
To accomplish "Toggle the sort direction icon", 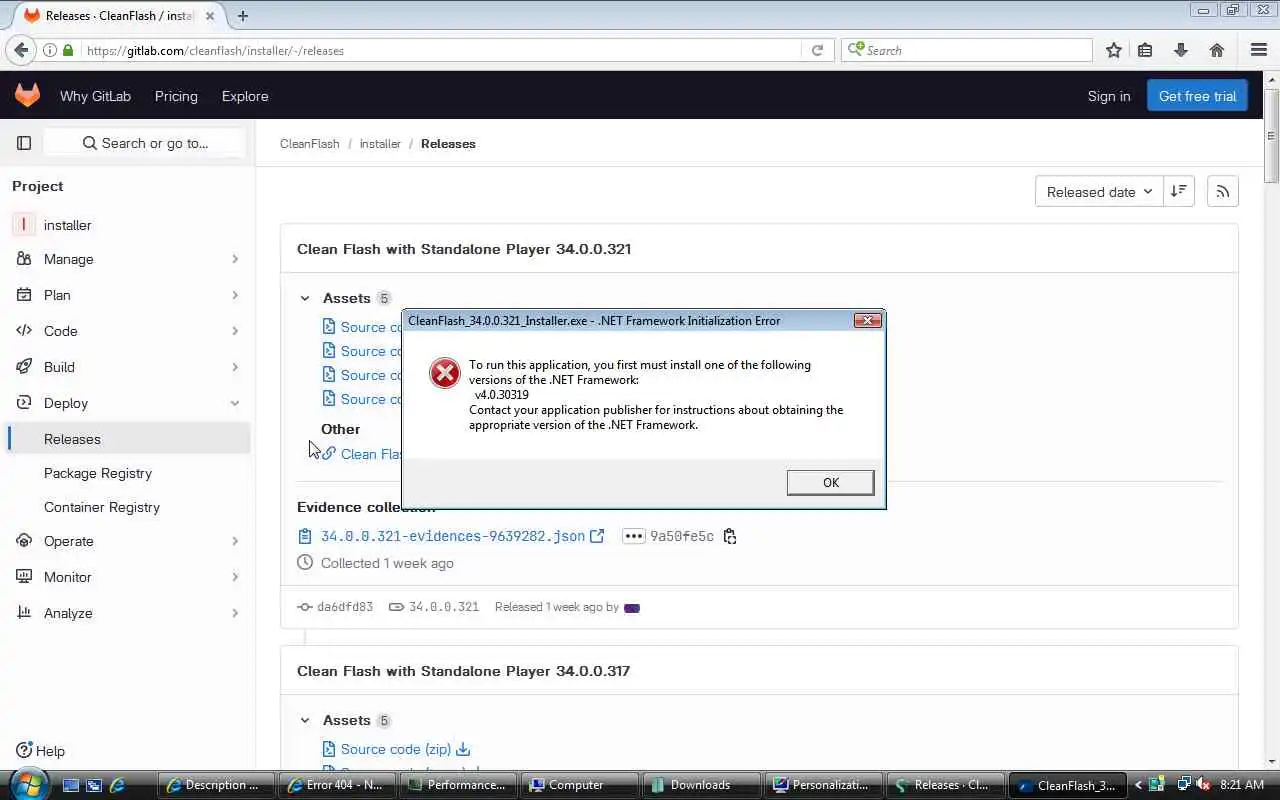I will [1179, 191].
